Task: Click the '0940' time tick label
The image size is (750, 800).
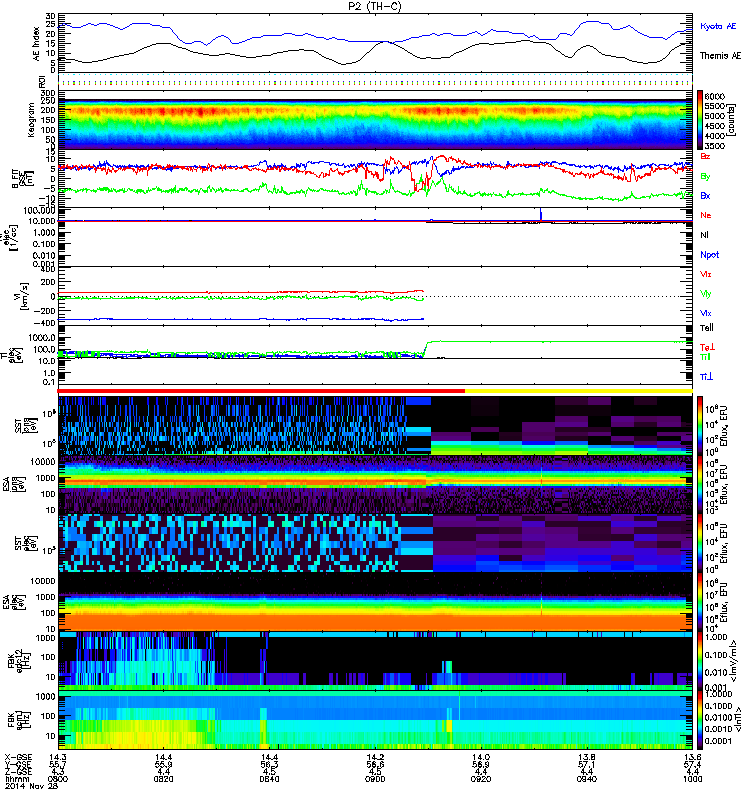Action: pos(587,779)
